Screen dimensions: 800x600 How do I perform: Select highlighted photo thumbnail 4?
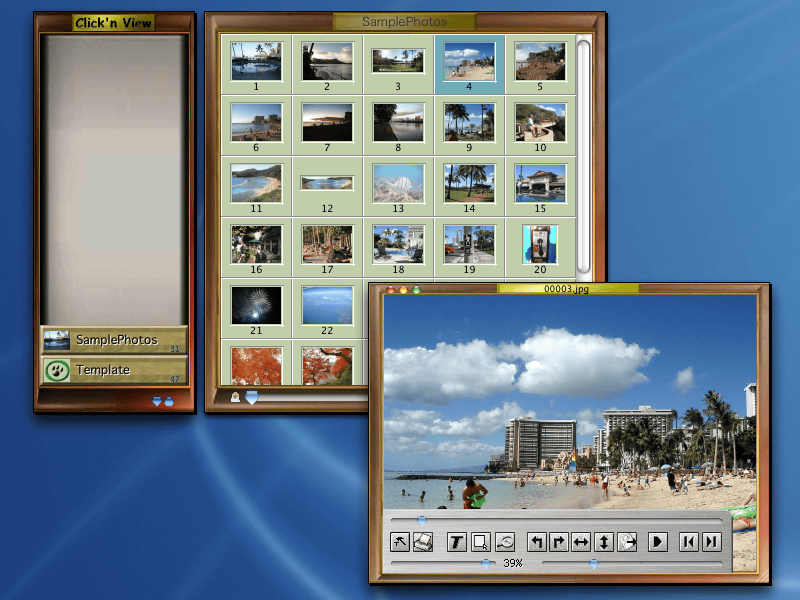[469, 65]
